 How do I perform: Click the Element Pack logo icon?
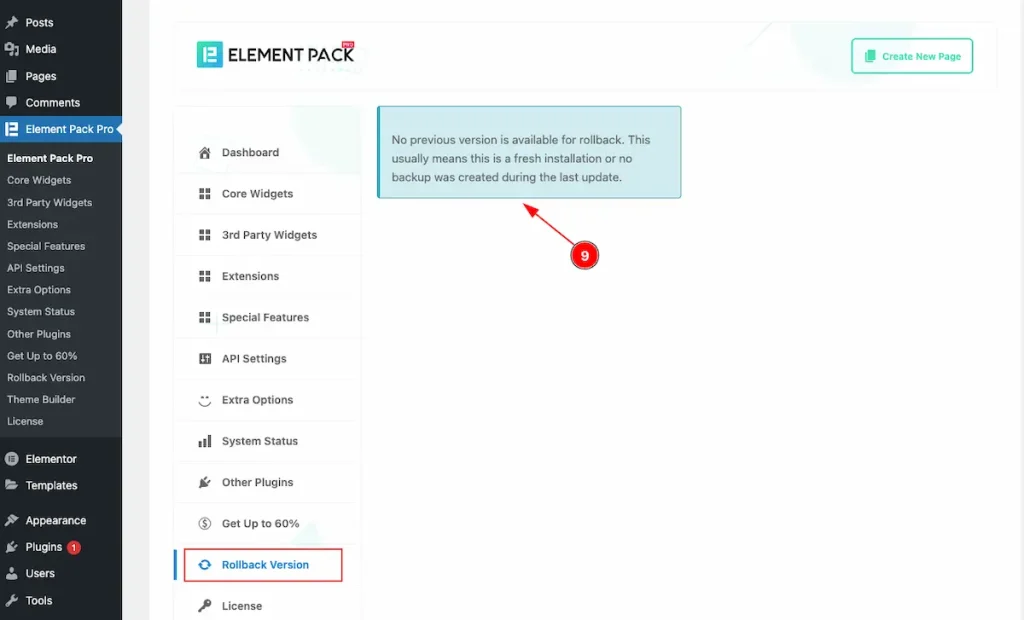pos(210,54)
